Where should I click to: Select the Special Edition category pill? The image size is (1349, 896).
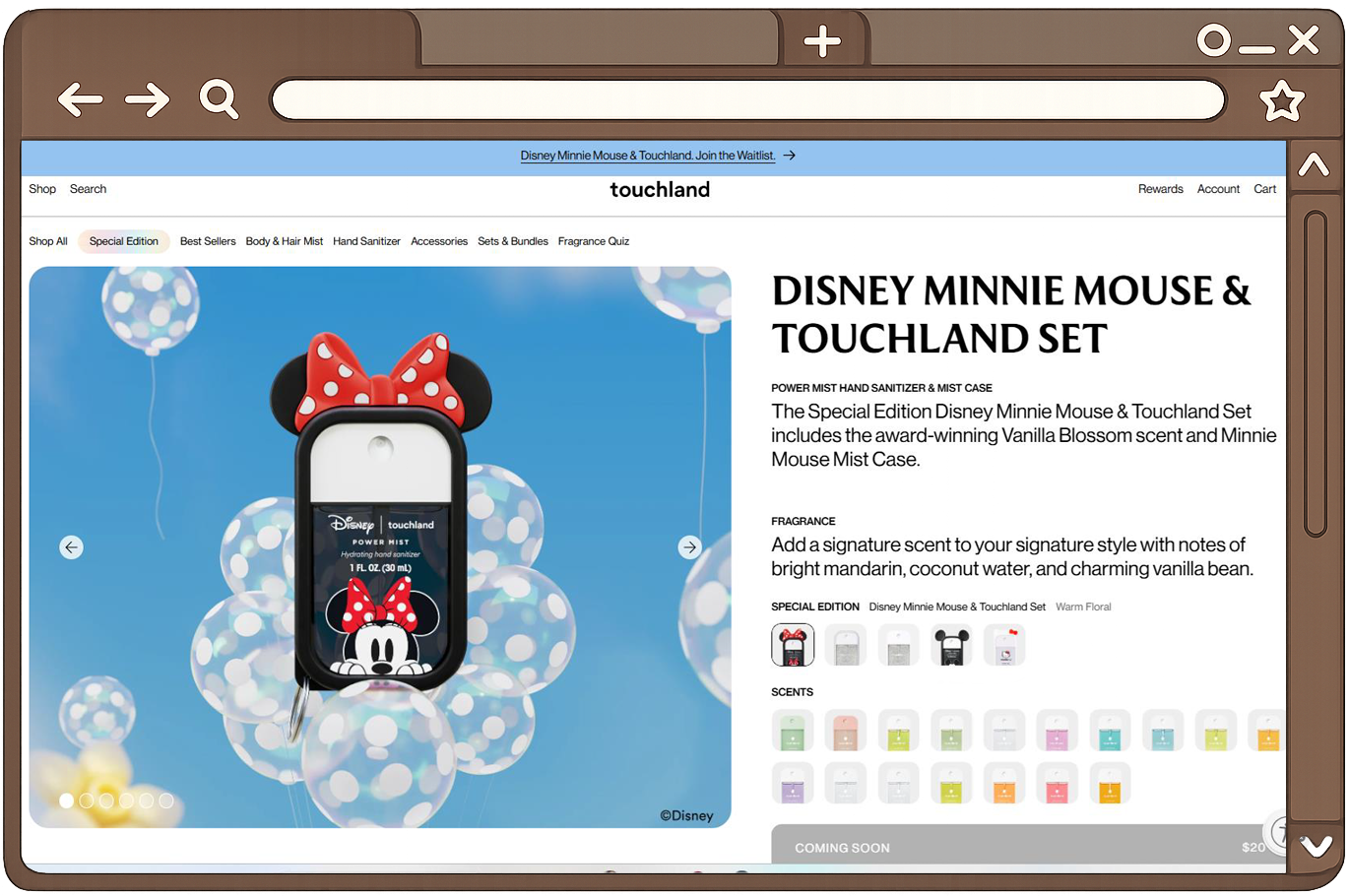(x=124, y=241)
